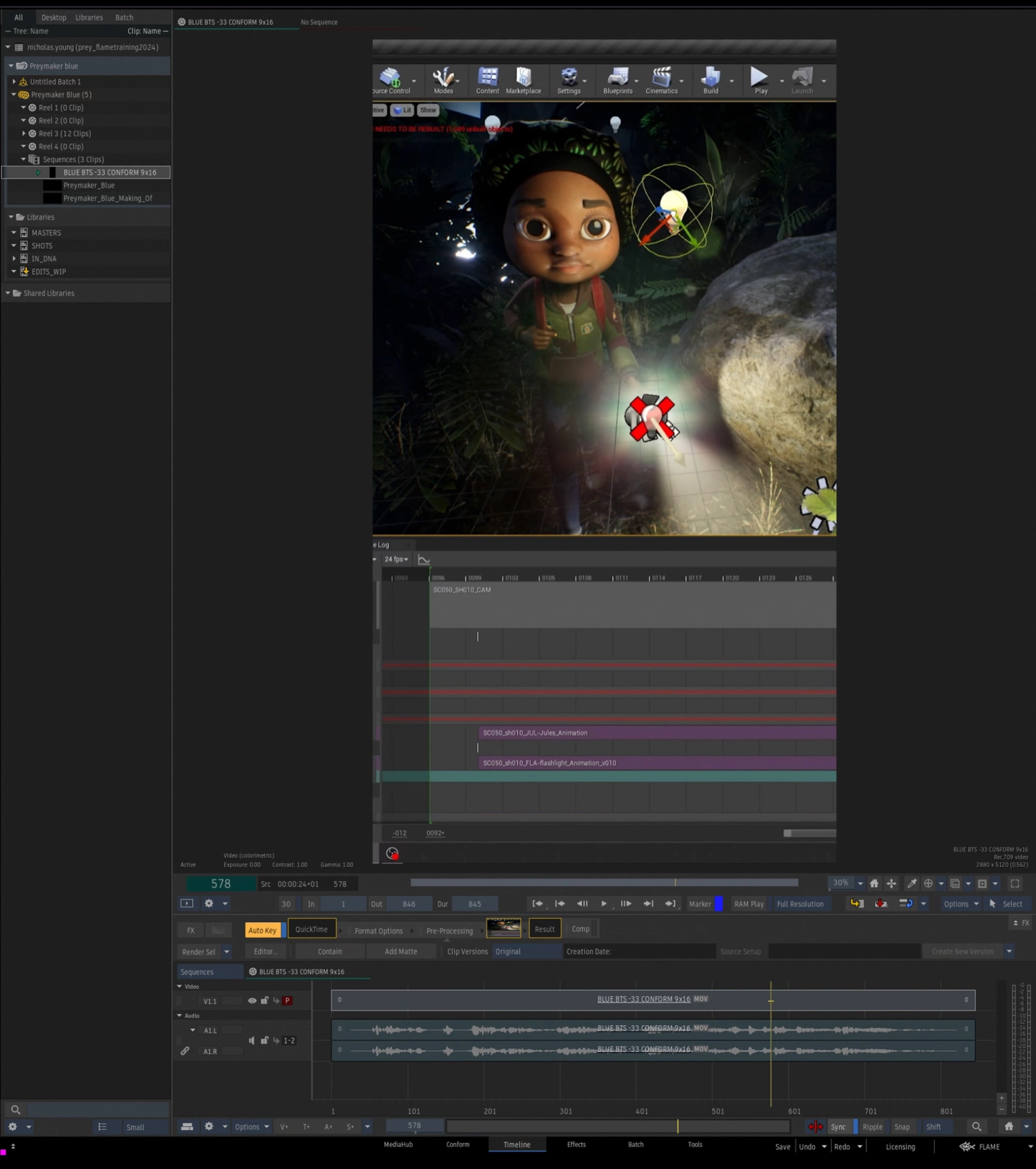
Task: Open the Create New Version dropdown arrow
Action: pyautogui.click(x=1009, y=951)
